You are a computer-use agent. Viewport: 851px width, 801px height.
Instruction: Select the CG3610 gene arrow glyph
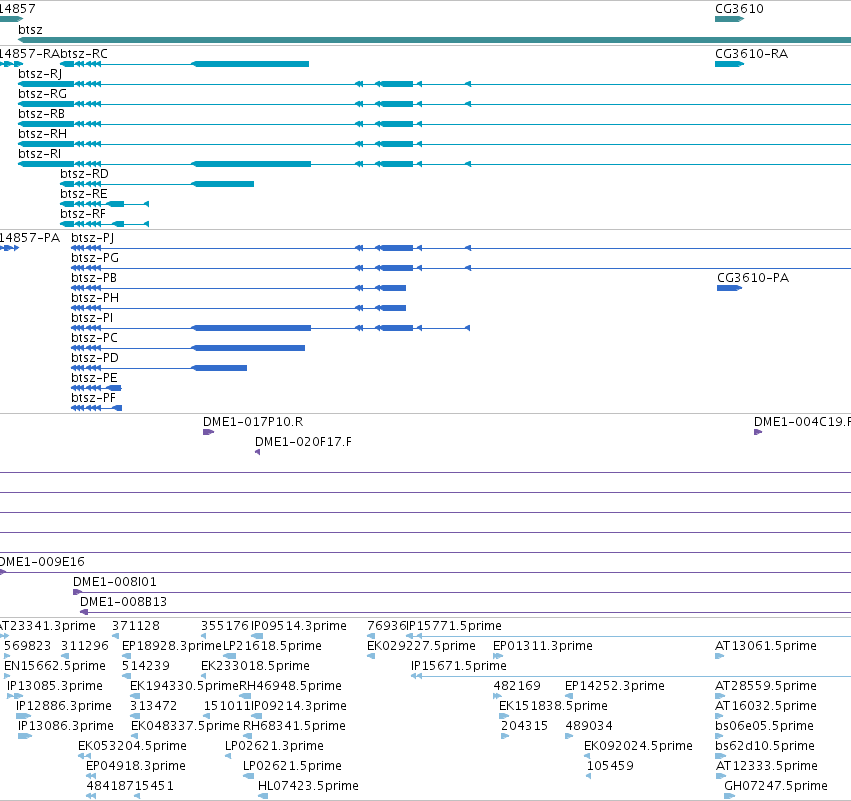729,19
